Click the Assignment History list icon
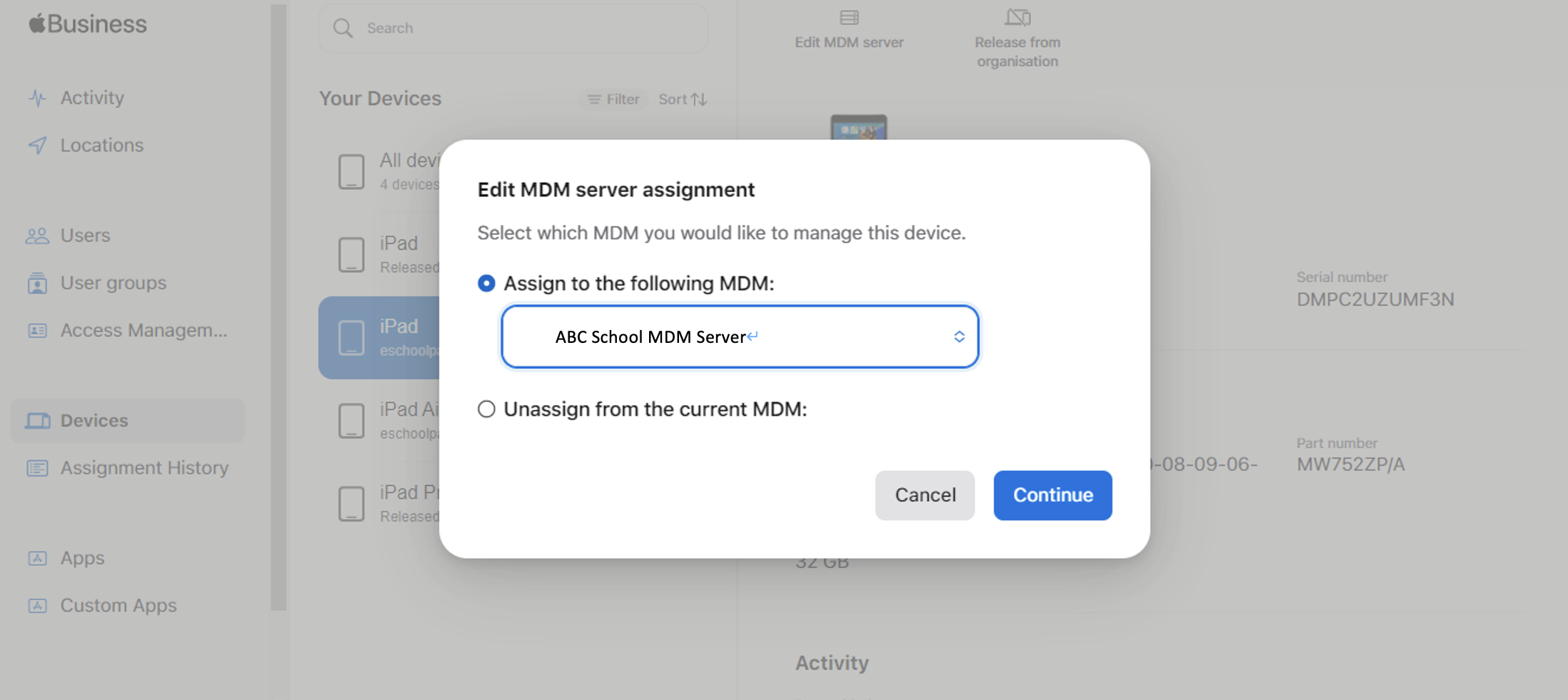 tap(37, 469)
